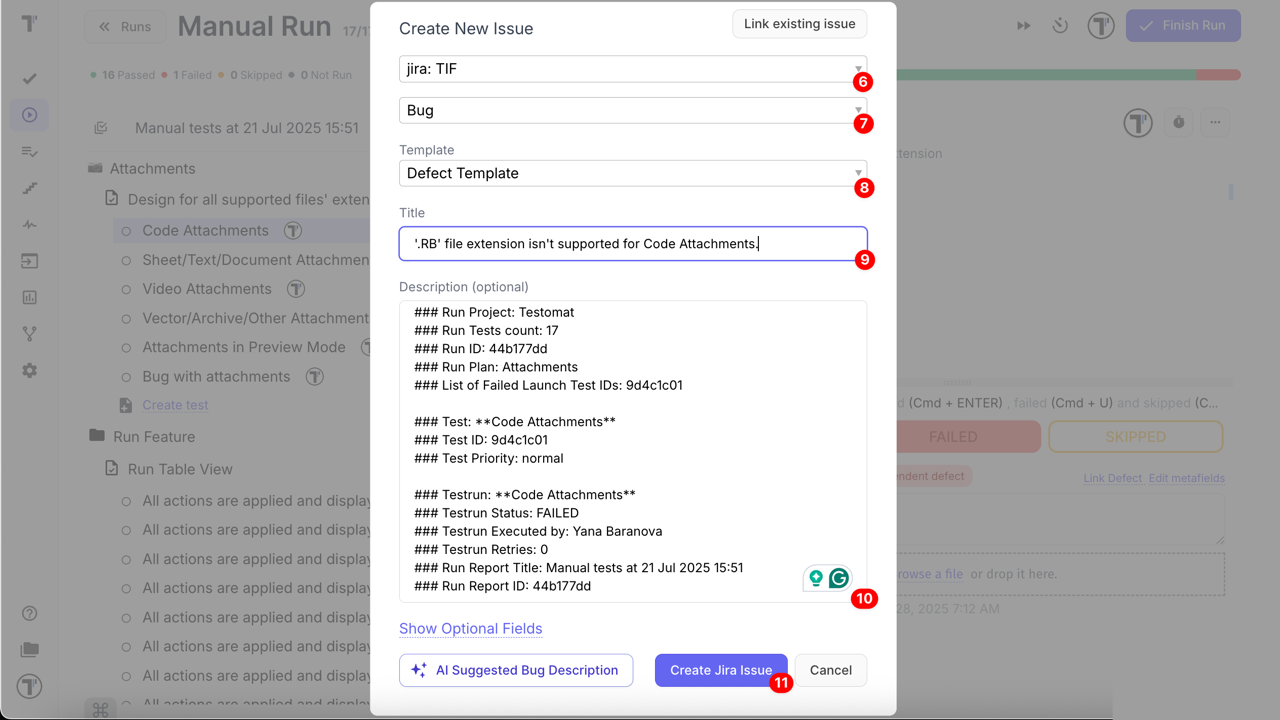Screen dimensions: 1280x720
Task: Click the Grammarly icon in the description field
Action: (x=838, y=578)
